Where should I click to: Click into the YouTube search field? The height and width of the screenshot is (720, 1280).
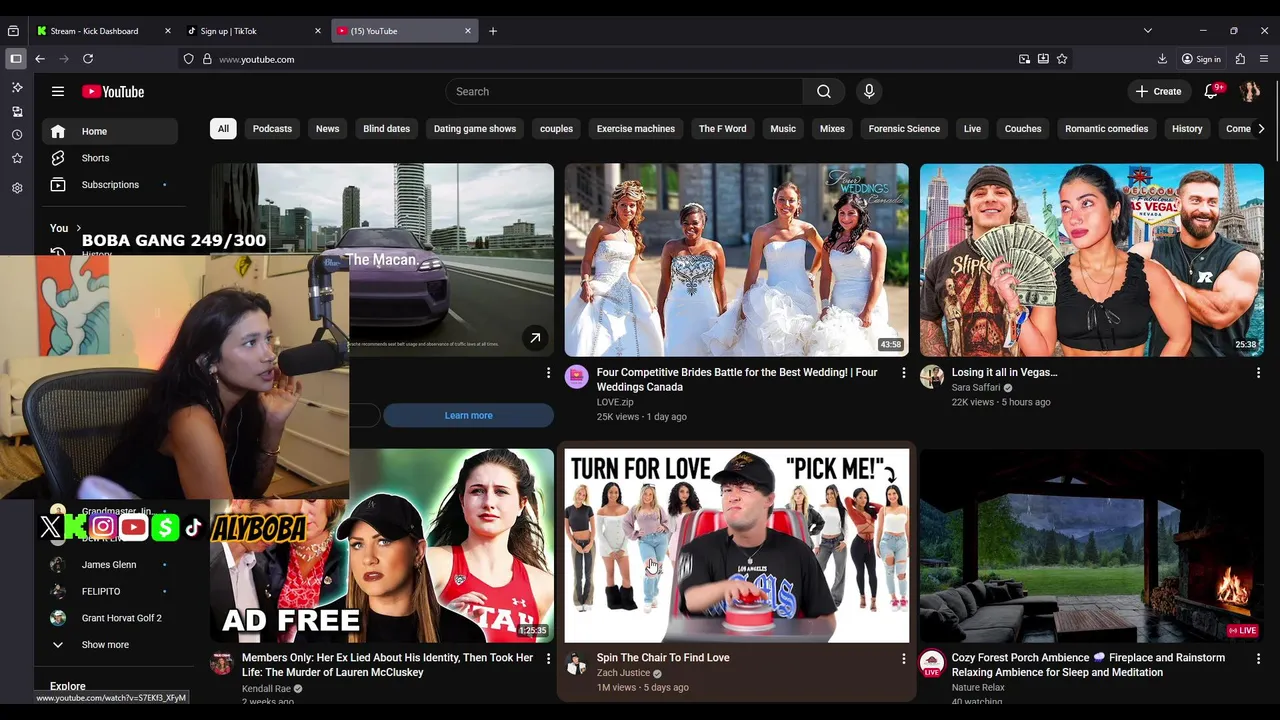pyautogui.click(x=624, y=91)
